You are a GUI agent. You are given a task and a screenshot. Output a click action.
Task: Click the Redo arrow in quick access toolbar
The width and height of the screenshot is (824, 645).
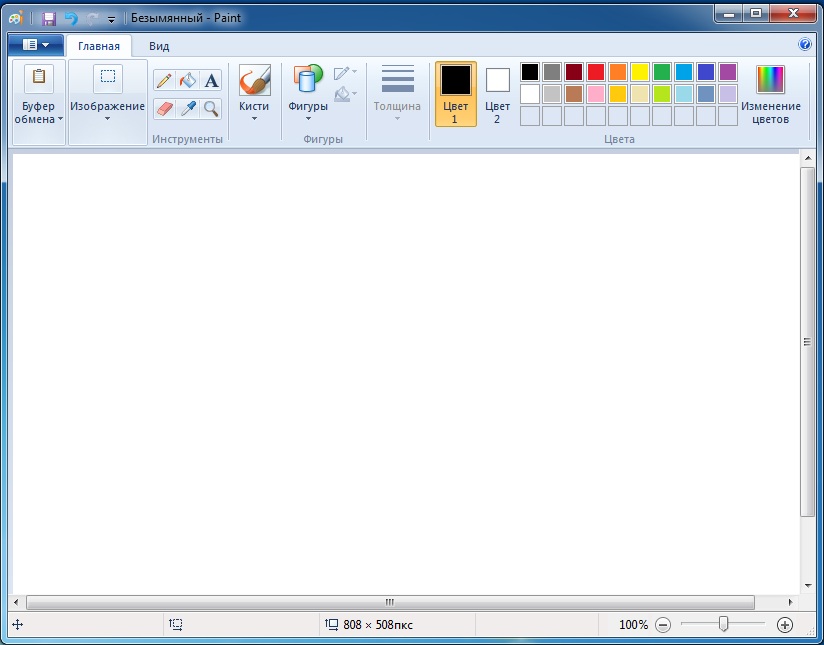92,19
